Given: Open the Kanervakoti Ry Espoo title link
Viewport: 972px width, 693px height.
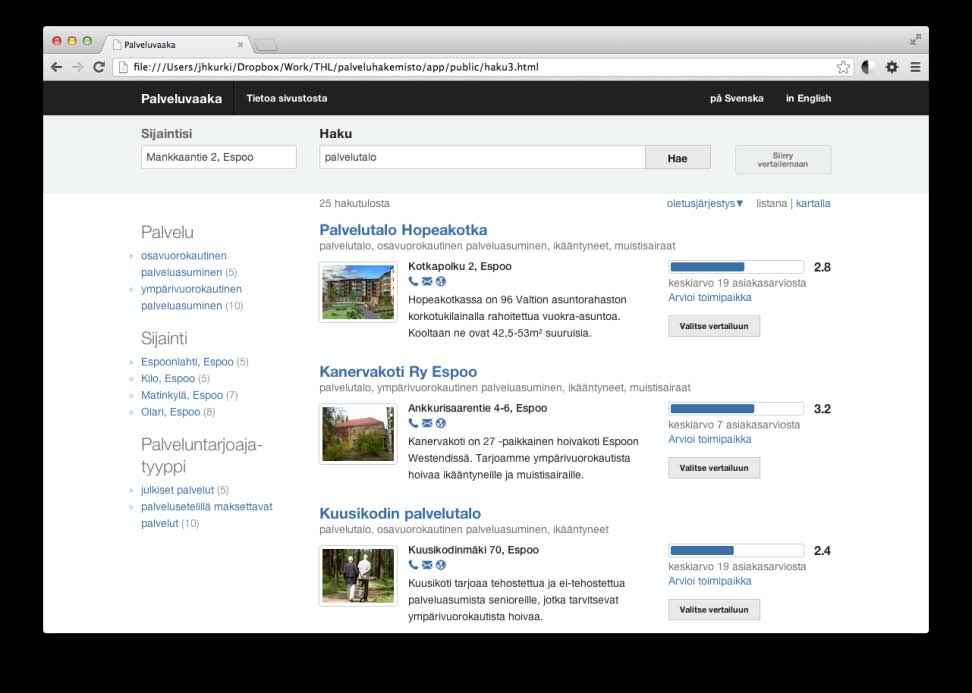Looking at the screenshot, I should click(x=398, y=372).
